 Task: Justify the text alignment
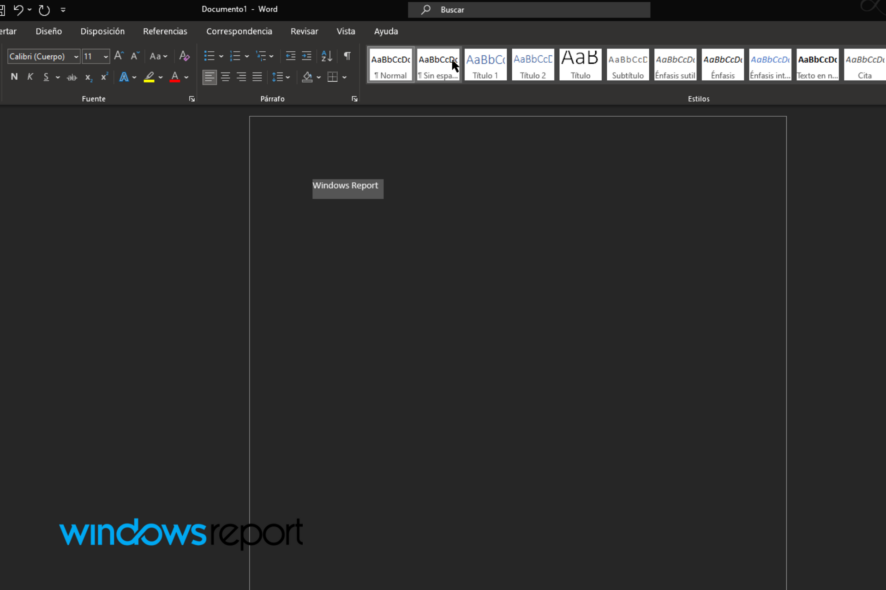257,77
